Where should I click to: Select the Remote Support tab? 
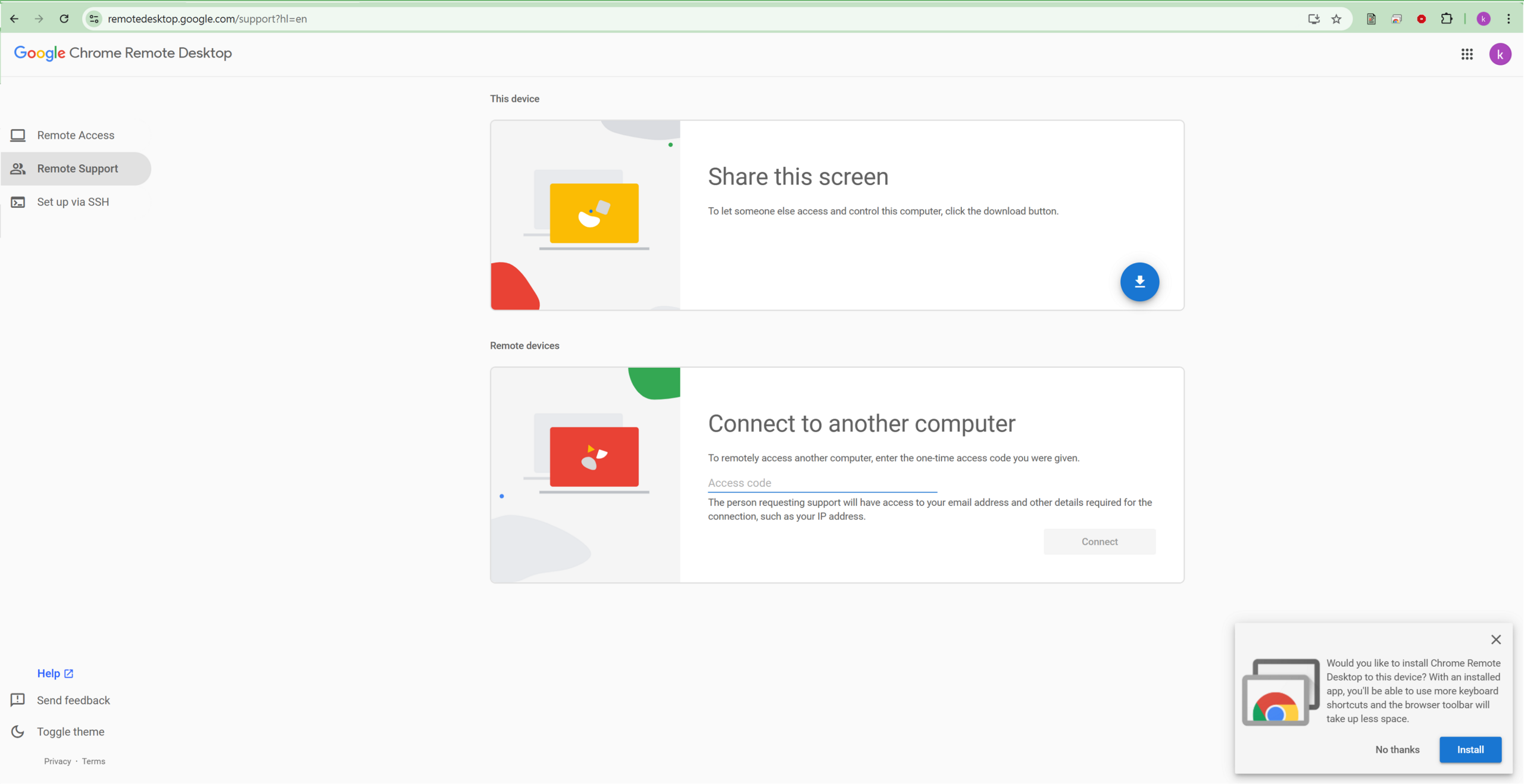tap(76, 168)
